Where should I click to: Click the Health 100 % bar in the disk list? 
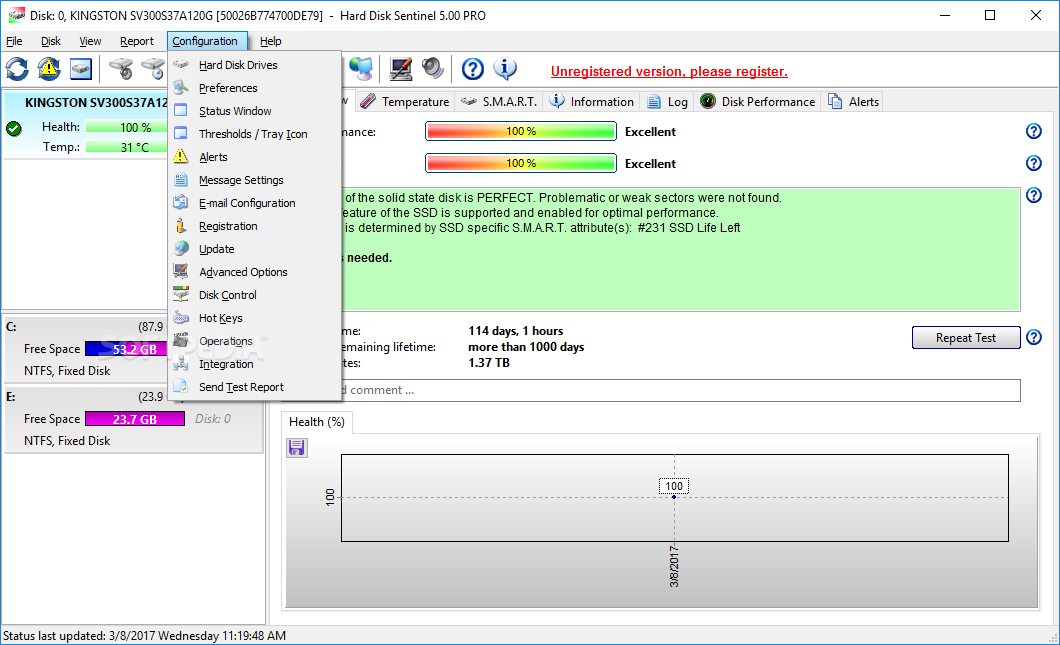click(x=127, y=127)
